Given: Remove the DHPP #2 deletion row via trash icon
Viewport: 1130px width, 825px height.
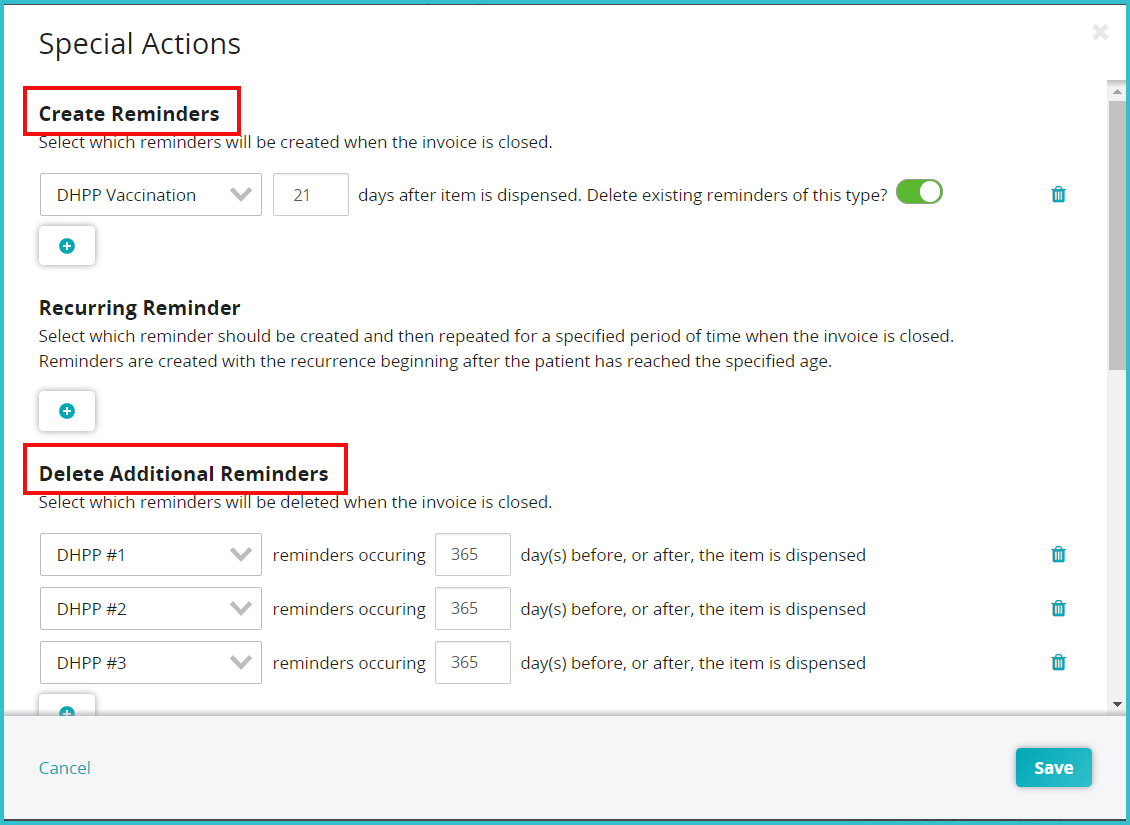Looking at the screenshot, I should click(1058, 608).
